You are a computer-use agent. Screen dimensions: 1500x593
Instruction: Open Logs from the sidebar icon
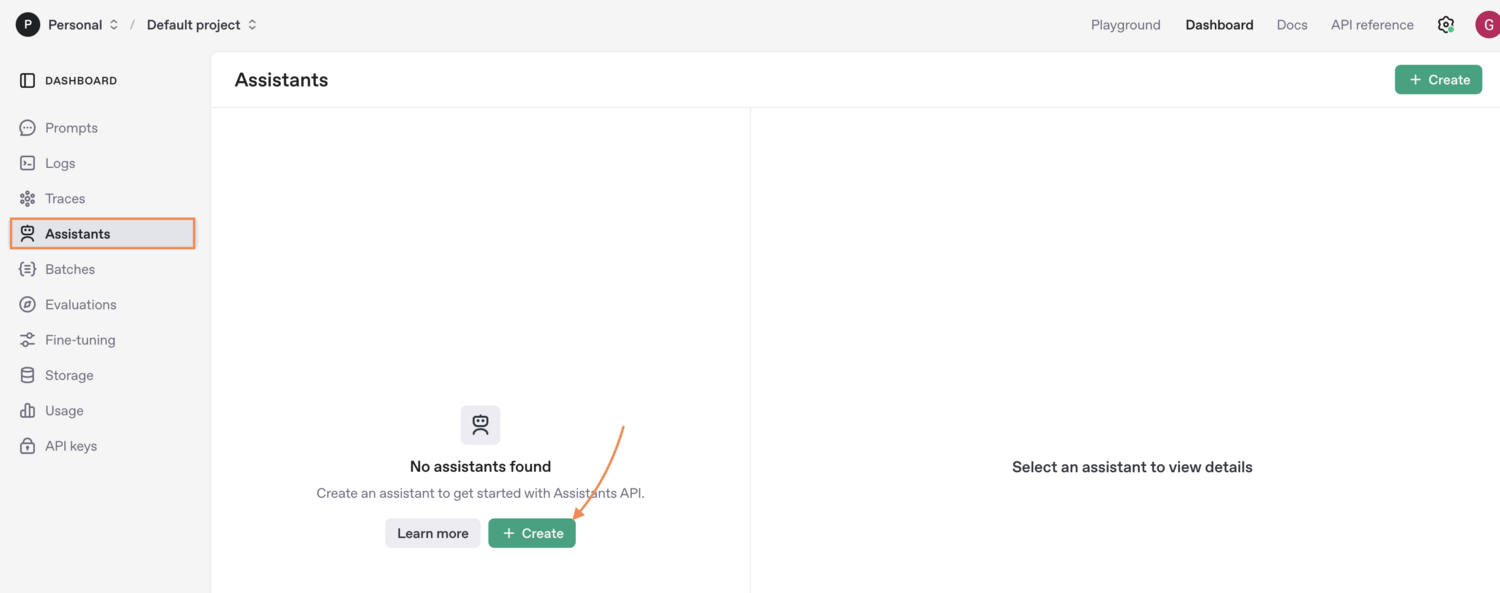pyautogui.click(x=28, y=162)
